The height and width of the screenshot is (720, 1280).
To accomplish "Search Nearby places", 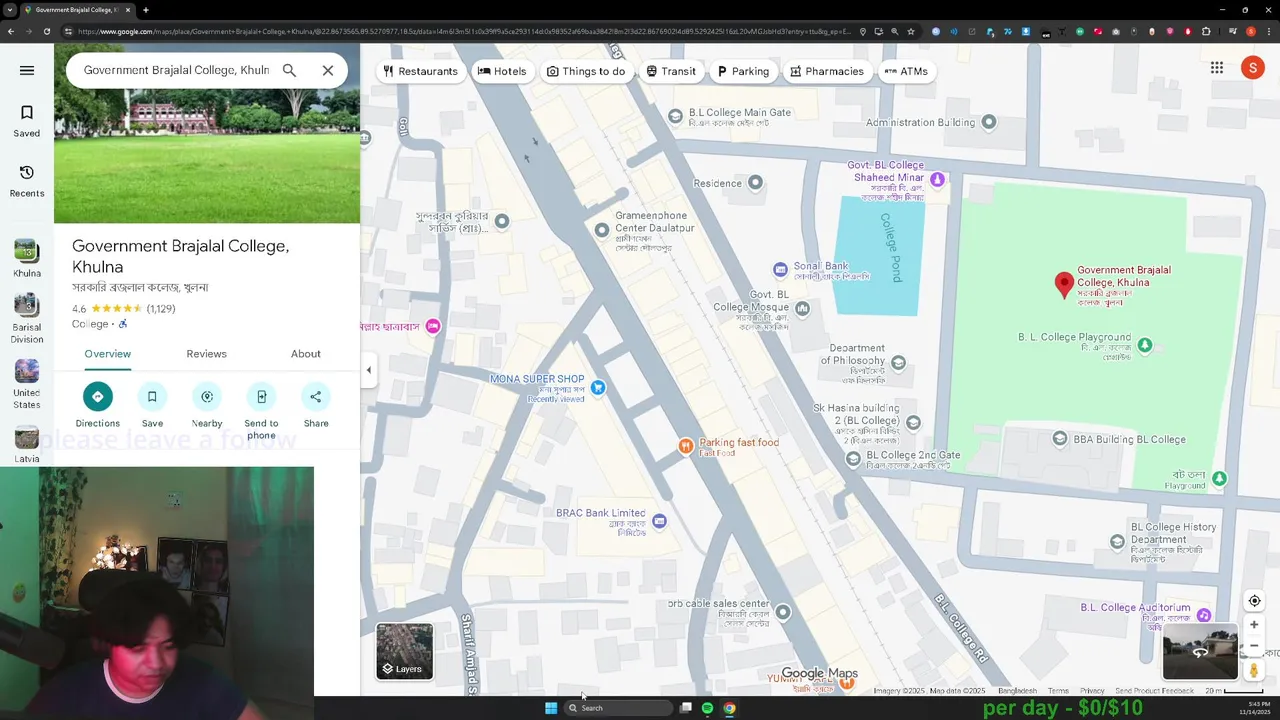I will 207,405.
